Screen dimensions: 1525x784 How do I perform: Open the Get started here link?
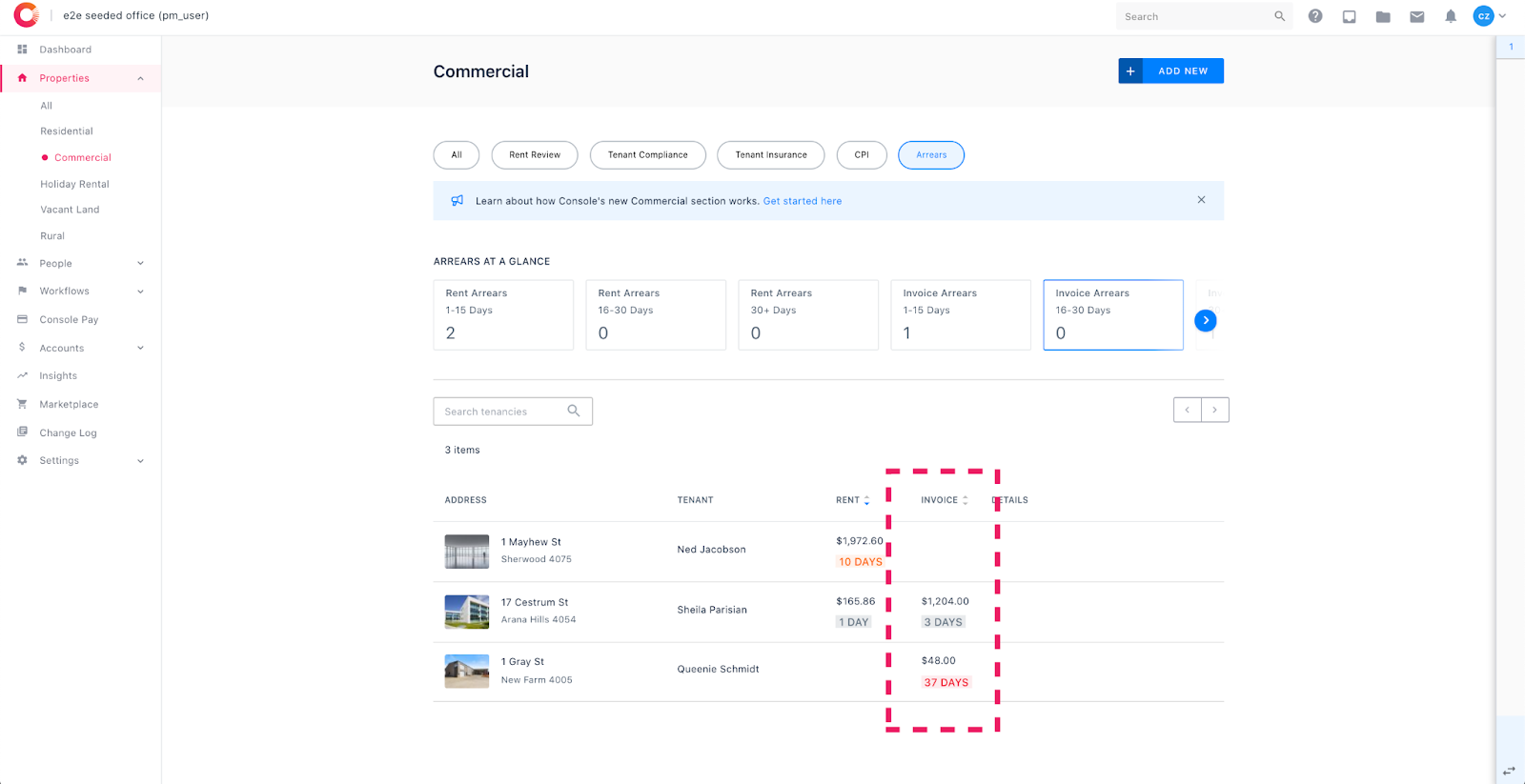803,201
